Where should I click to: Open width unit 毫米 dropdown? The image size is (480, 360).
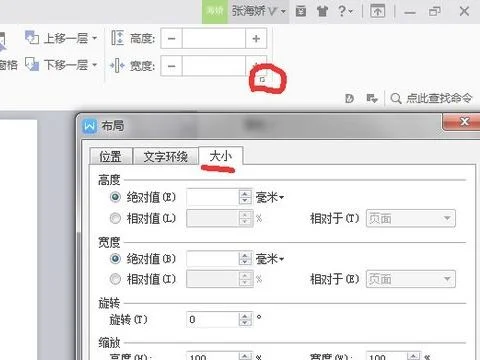[270, 259]
